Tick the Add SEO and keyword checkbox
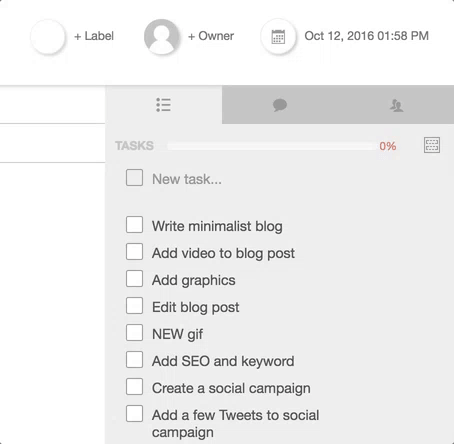Screen dimensions: 454x444 (134, 359)
